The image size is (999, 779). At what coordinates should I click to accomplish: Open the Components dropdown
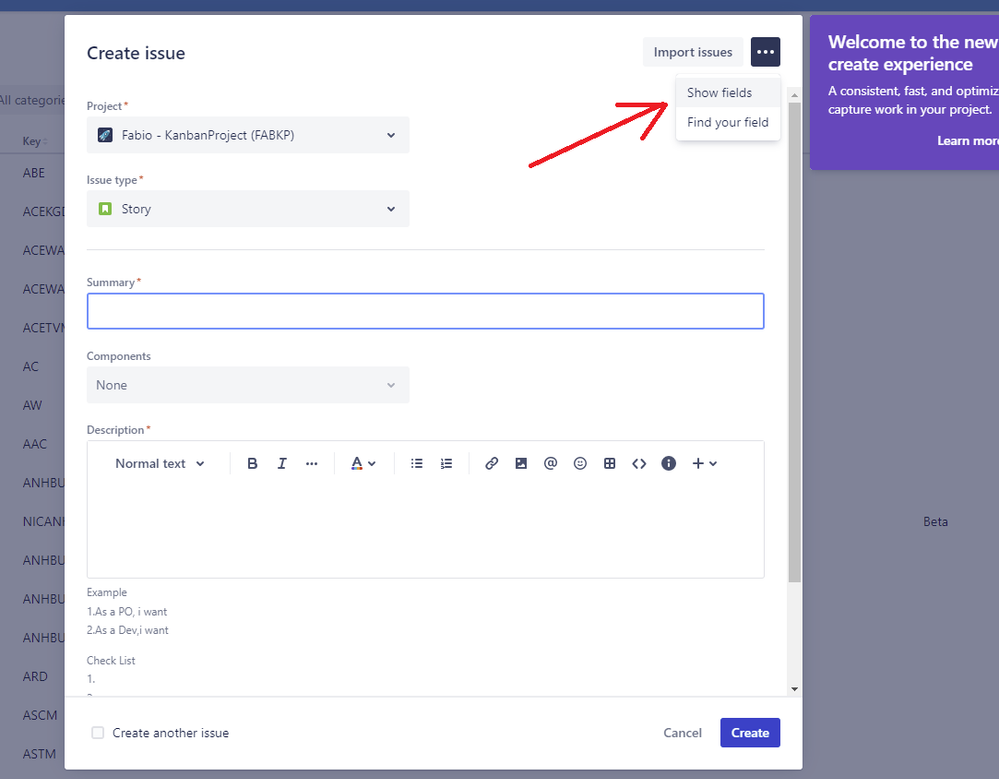[248, 385]
